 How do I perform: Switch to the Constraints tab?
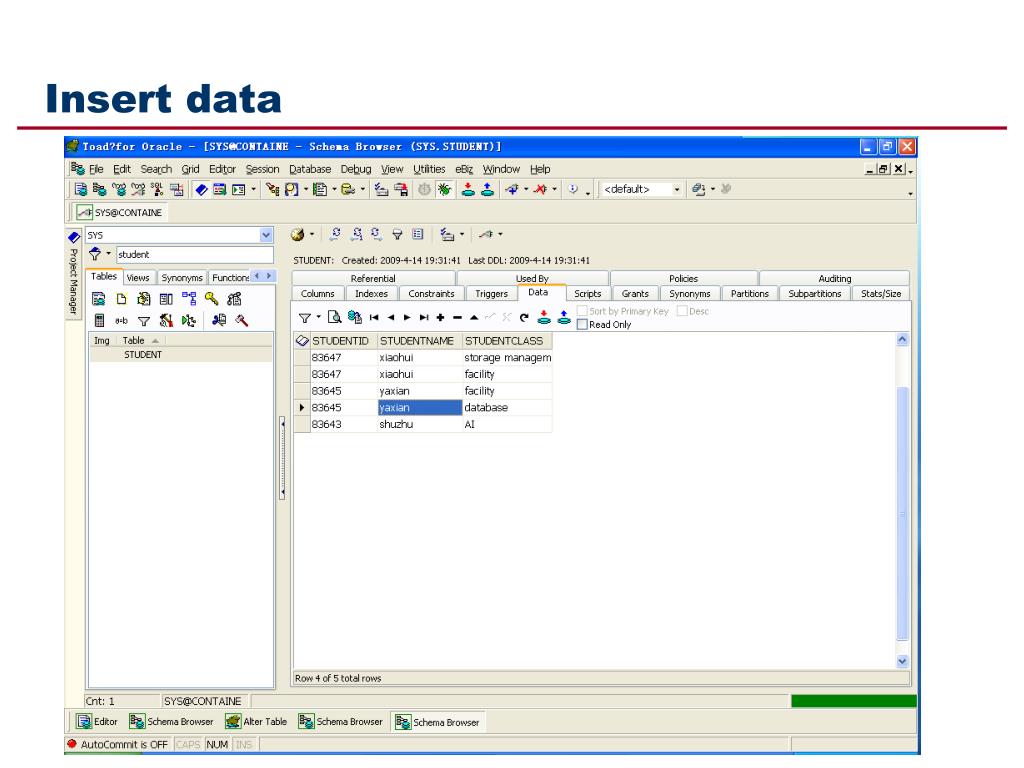pos(431,294)
